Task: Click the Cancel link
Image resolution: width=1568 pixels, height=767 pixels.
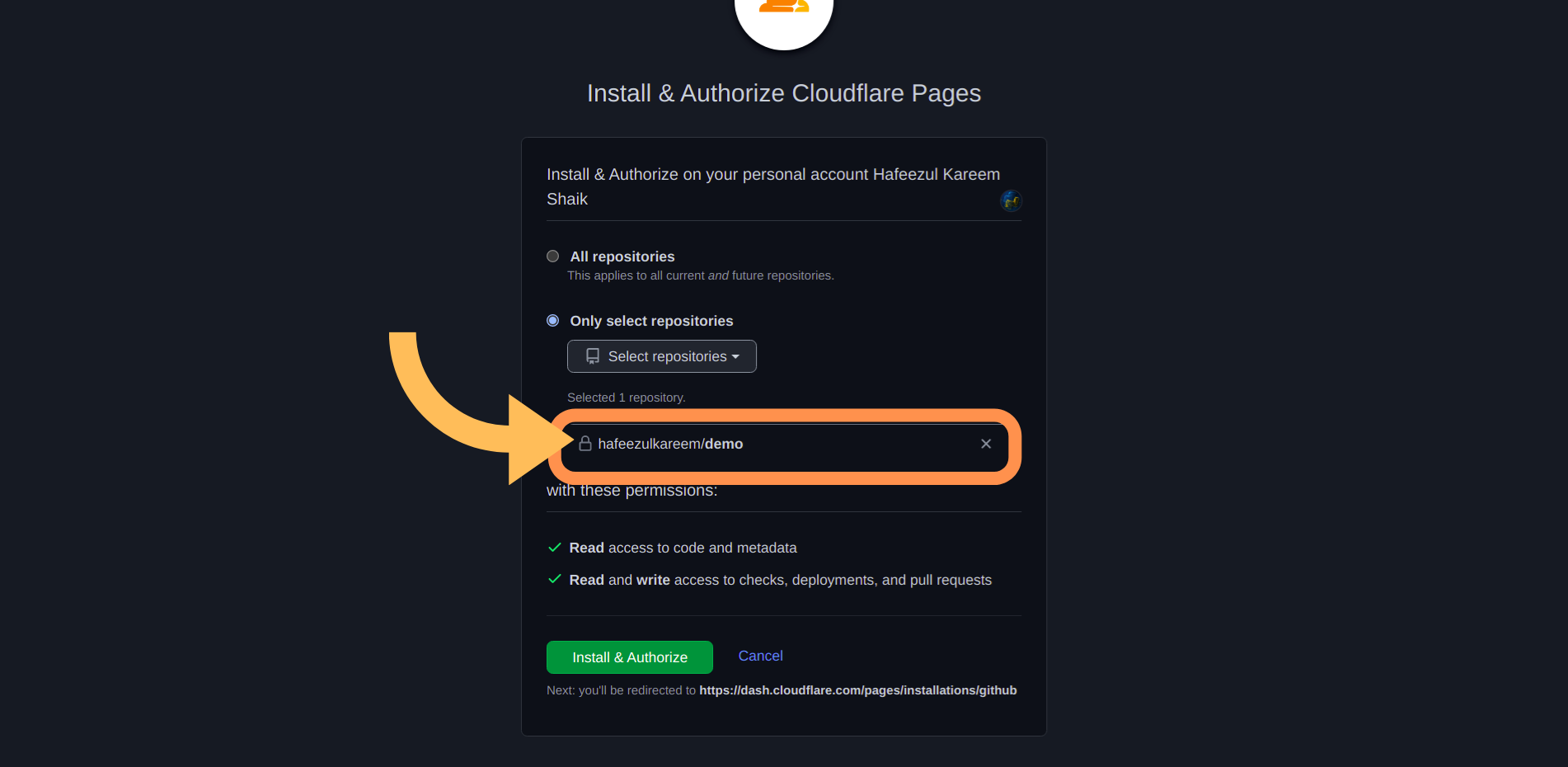Action: point(760,656)
